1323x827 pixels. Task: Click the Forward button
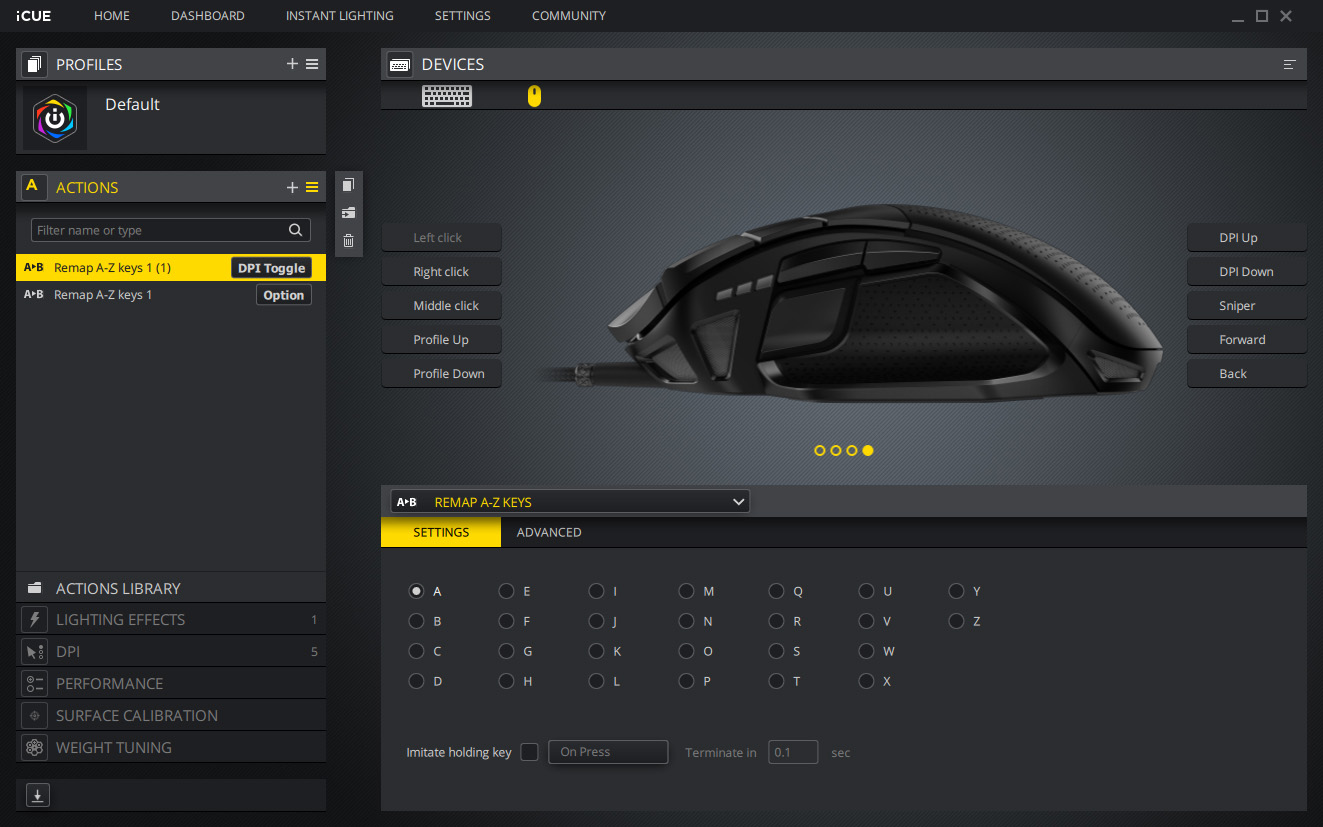click(x=1247, y=340)
